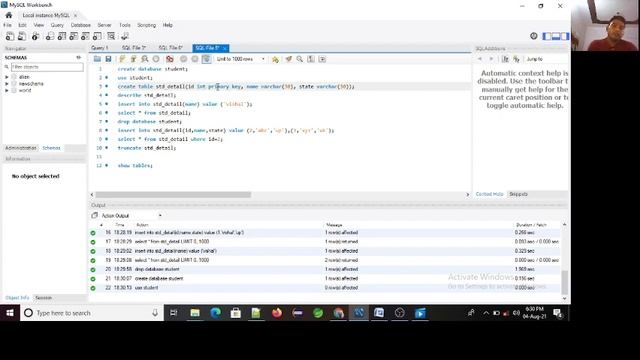Open the Scripting menu
The height and width of the screenshot is (360, 640).
[x=147, y=25]
